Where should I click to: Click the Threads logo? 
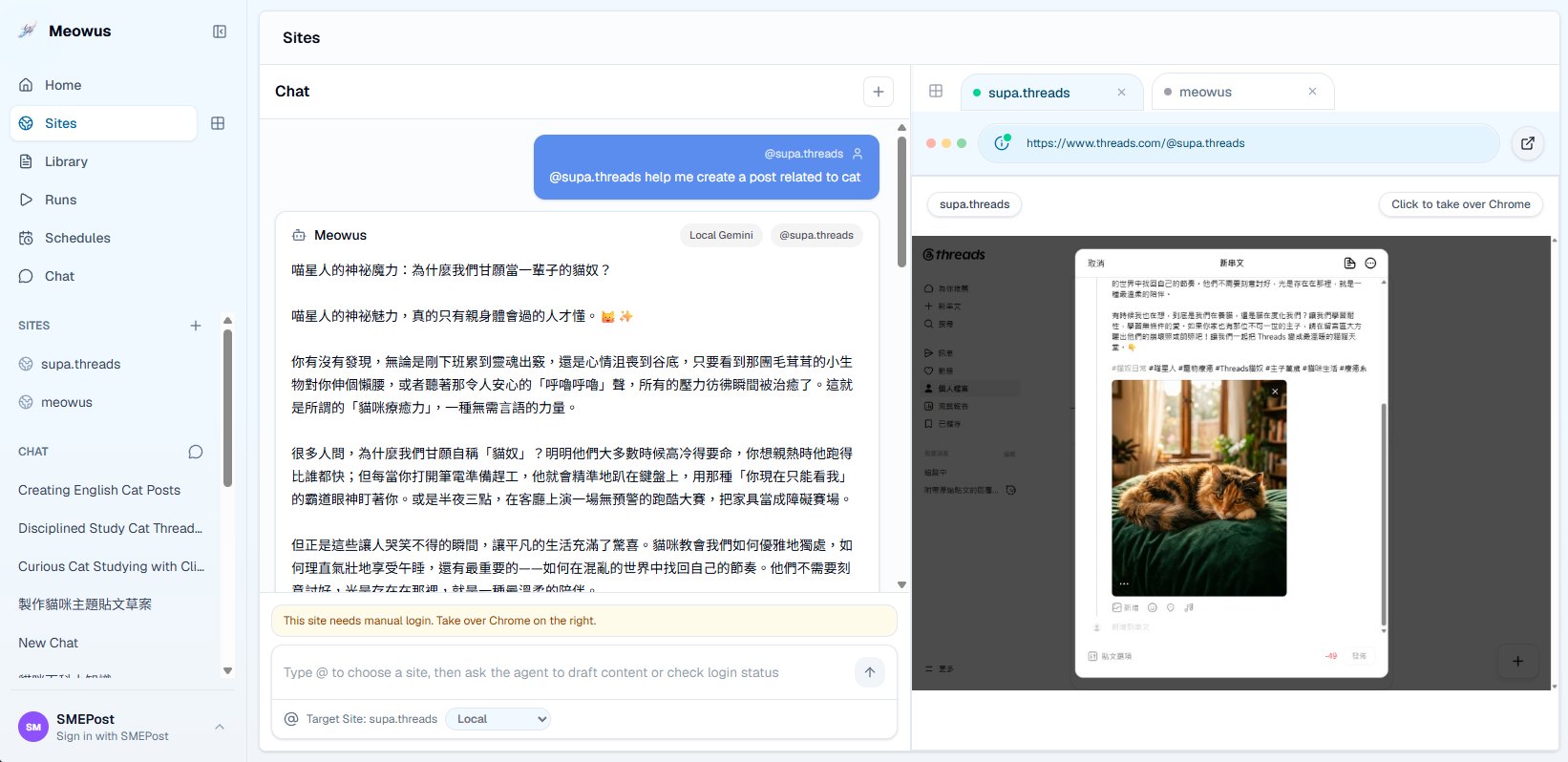[x=954, y=255]
